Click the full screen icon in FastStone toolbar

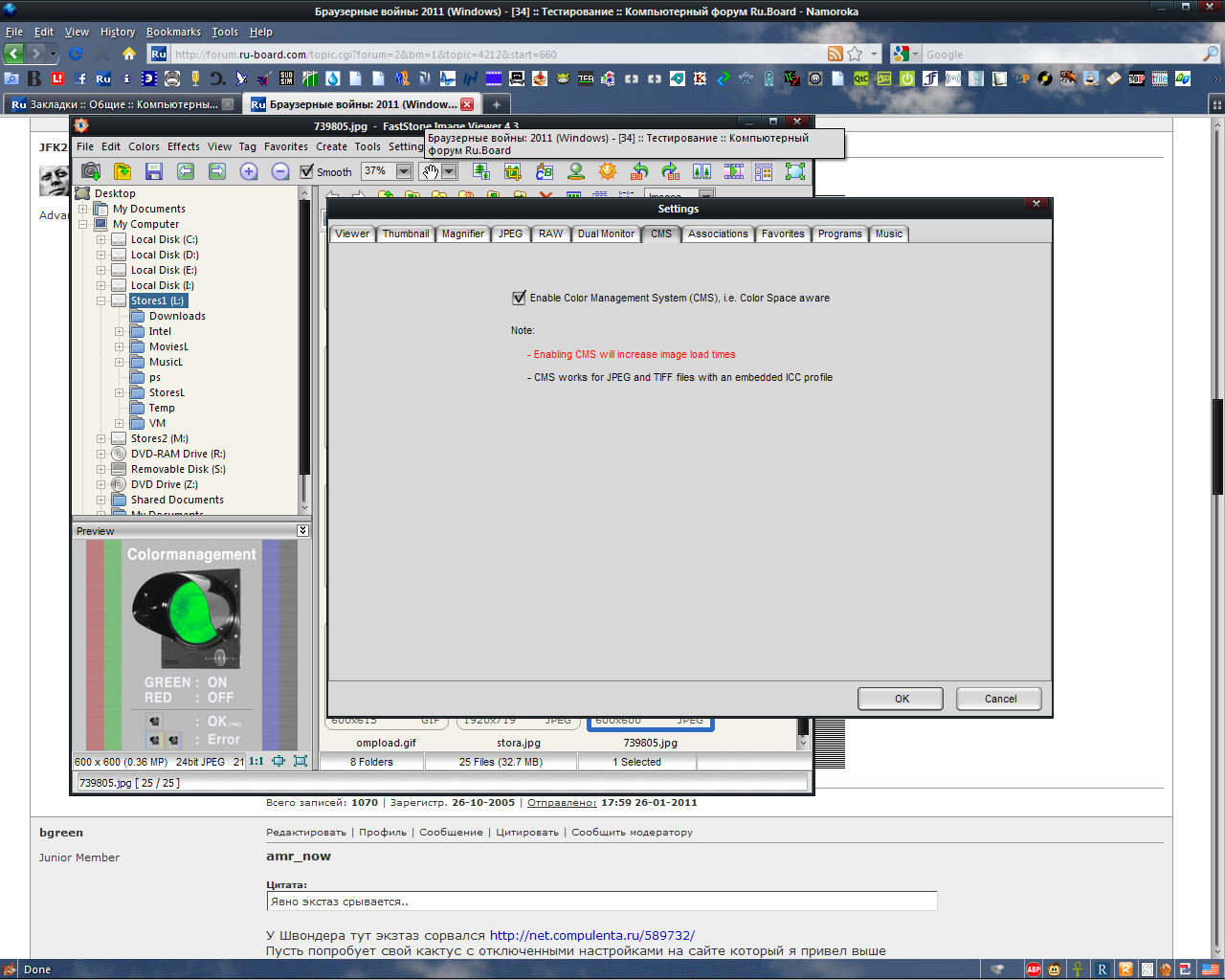pyautogui.click(x=795, y=171)
